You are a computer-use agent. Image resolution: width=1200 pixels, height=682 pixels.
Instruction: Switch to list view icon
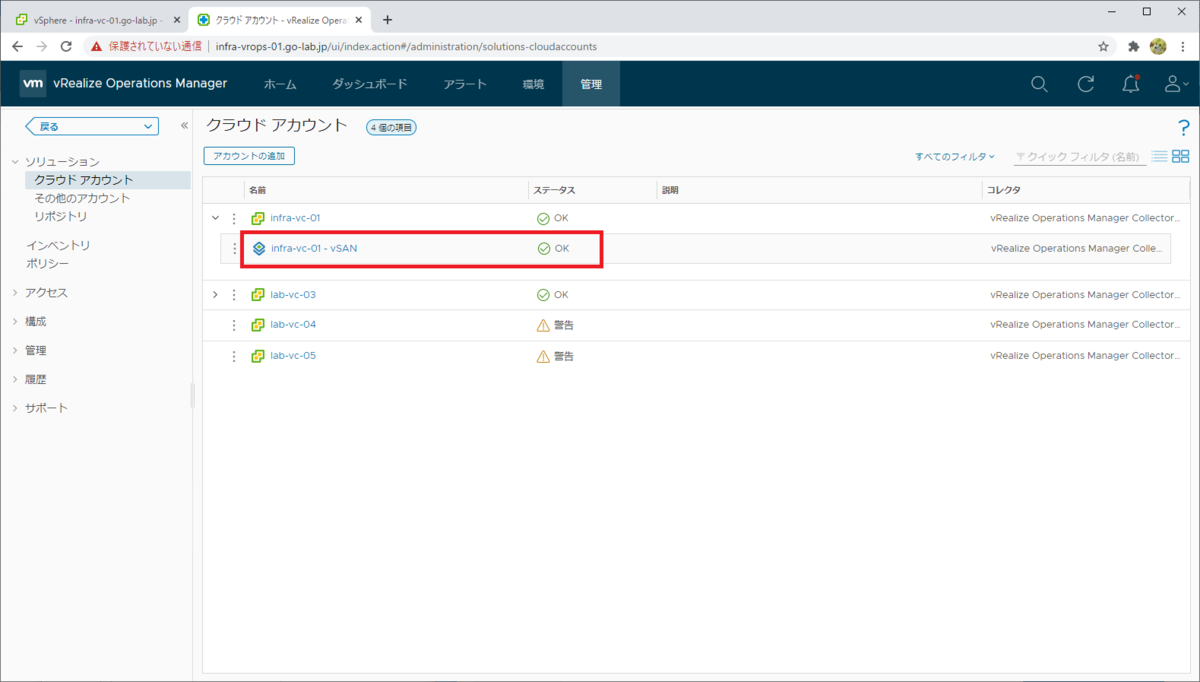point(1159,156)
